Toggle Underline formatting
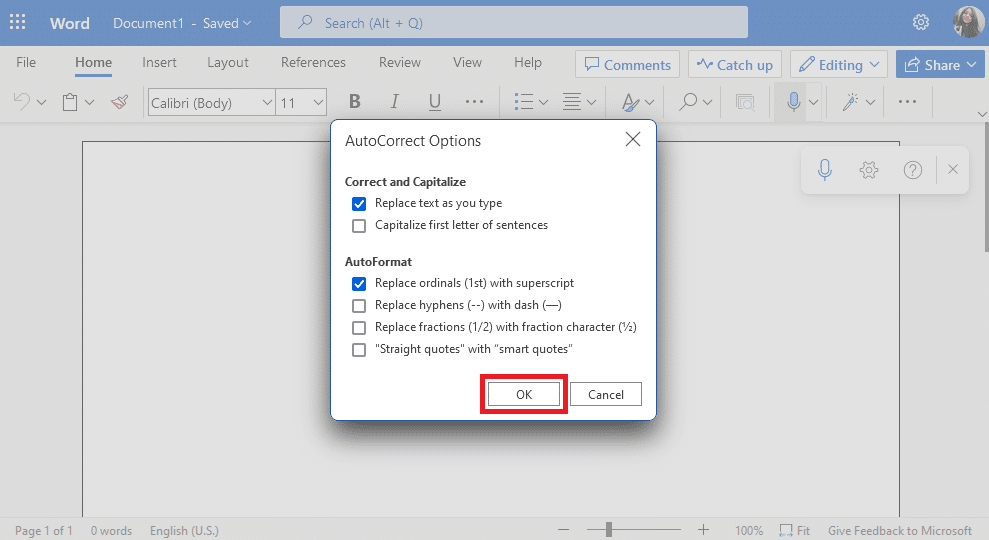 click(435, 102)
